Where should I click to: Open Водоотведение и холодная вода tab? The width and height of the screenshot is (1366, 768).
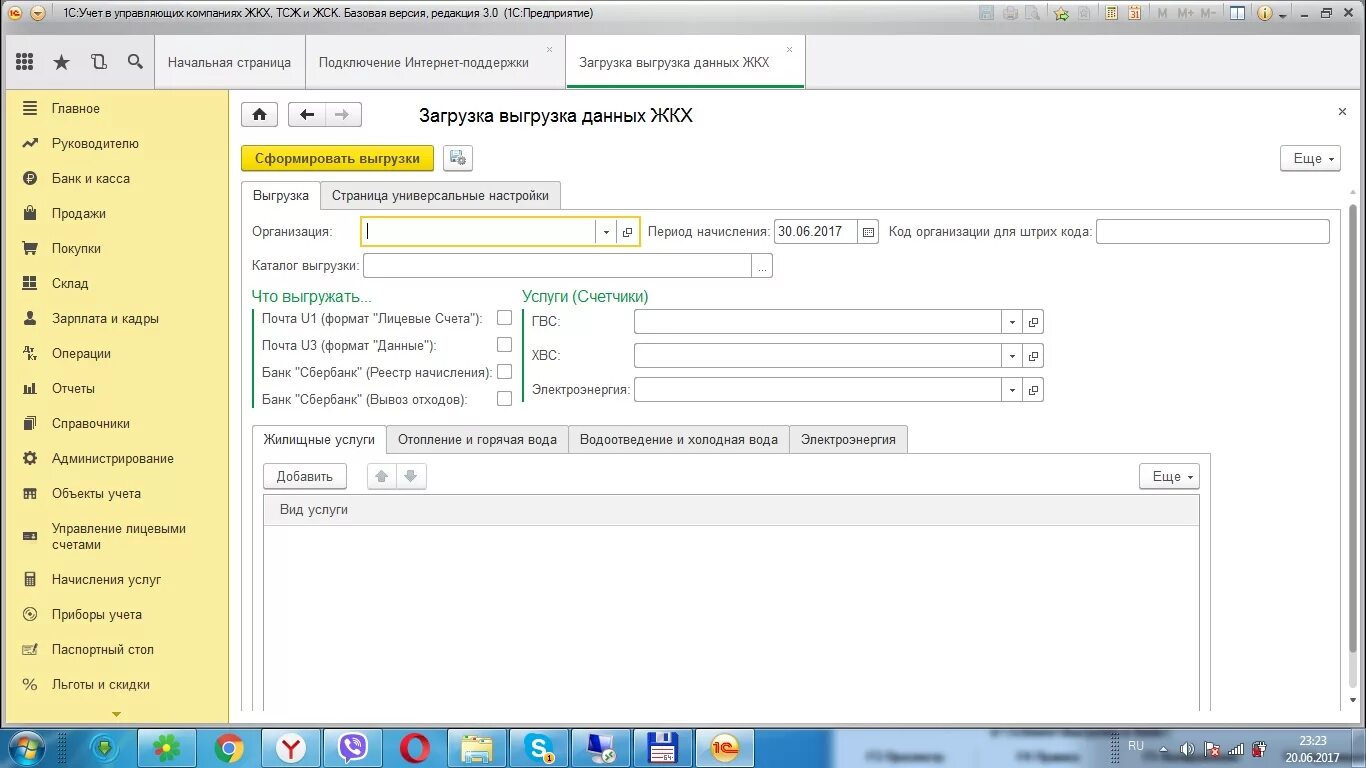tap(679, 439)
